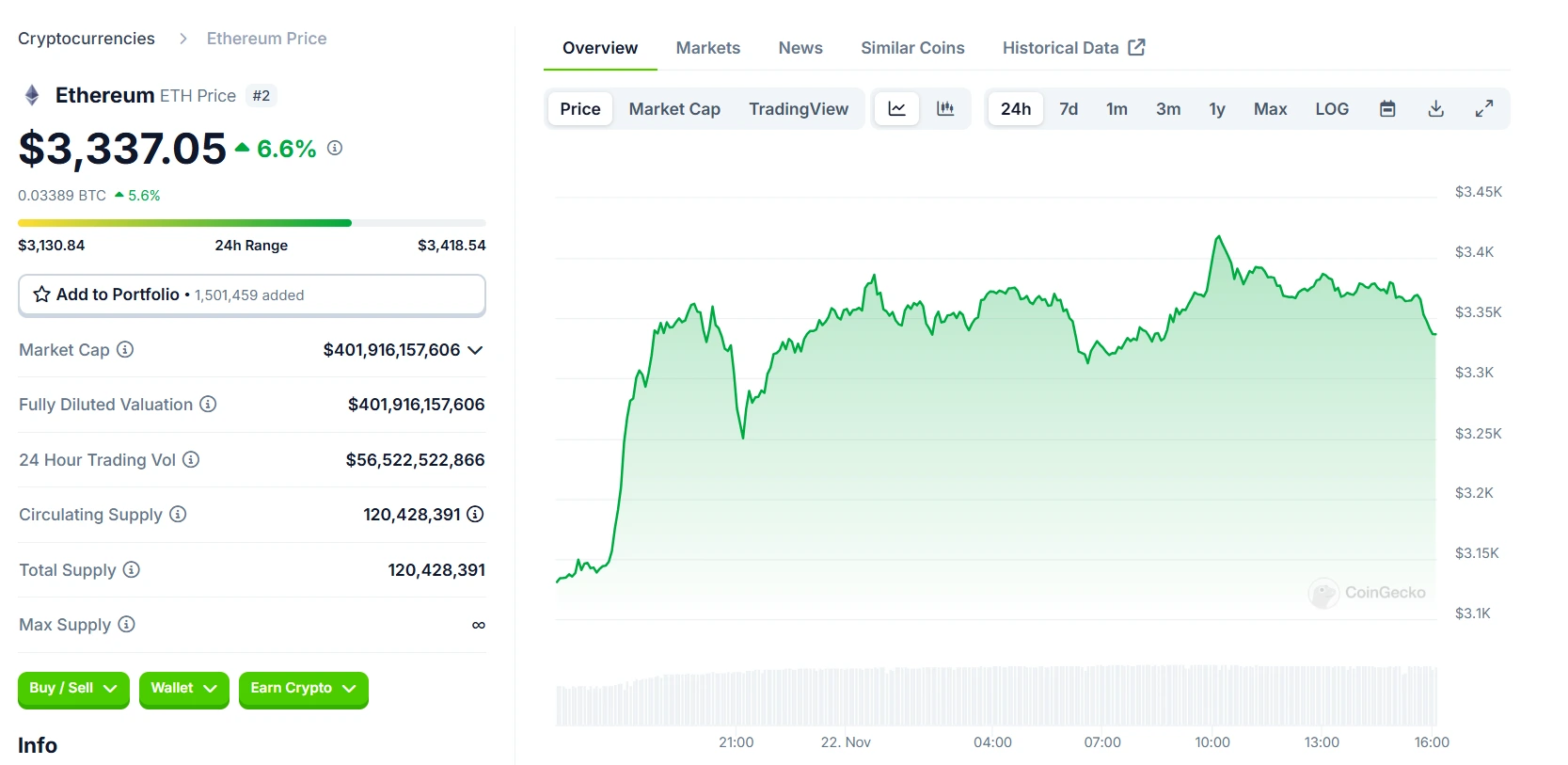Image resolution: width=1568 pixels, height=765 pixels.
Task: Open Market Cap info tooltip icon
Action: click(125, 349)
